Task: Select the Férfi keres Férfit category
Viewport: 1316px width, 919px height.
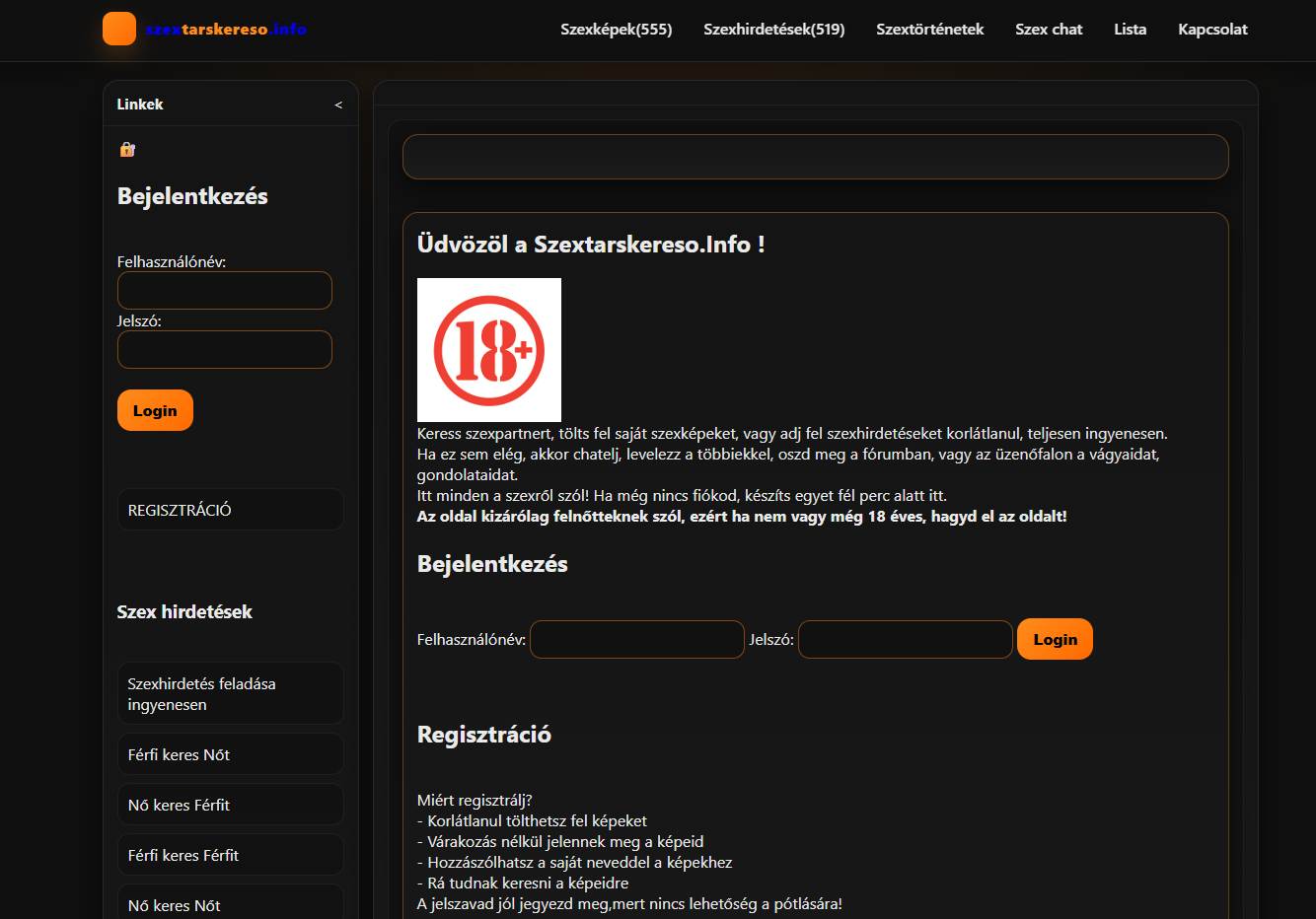Action: pos(231,855)
